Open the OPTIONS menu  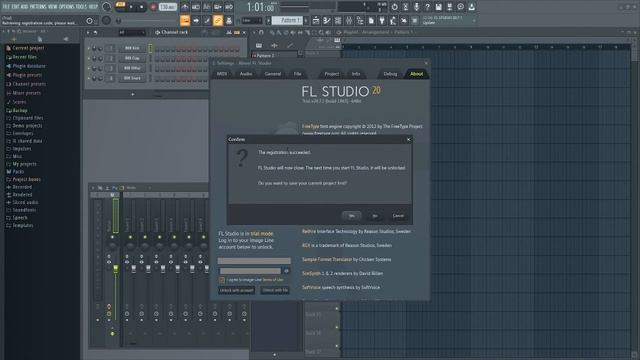[x=67, y=7]
